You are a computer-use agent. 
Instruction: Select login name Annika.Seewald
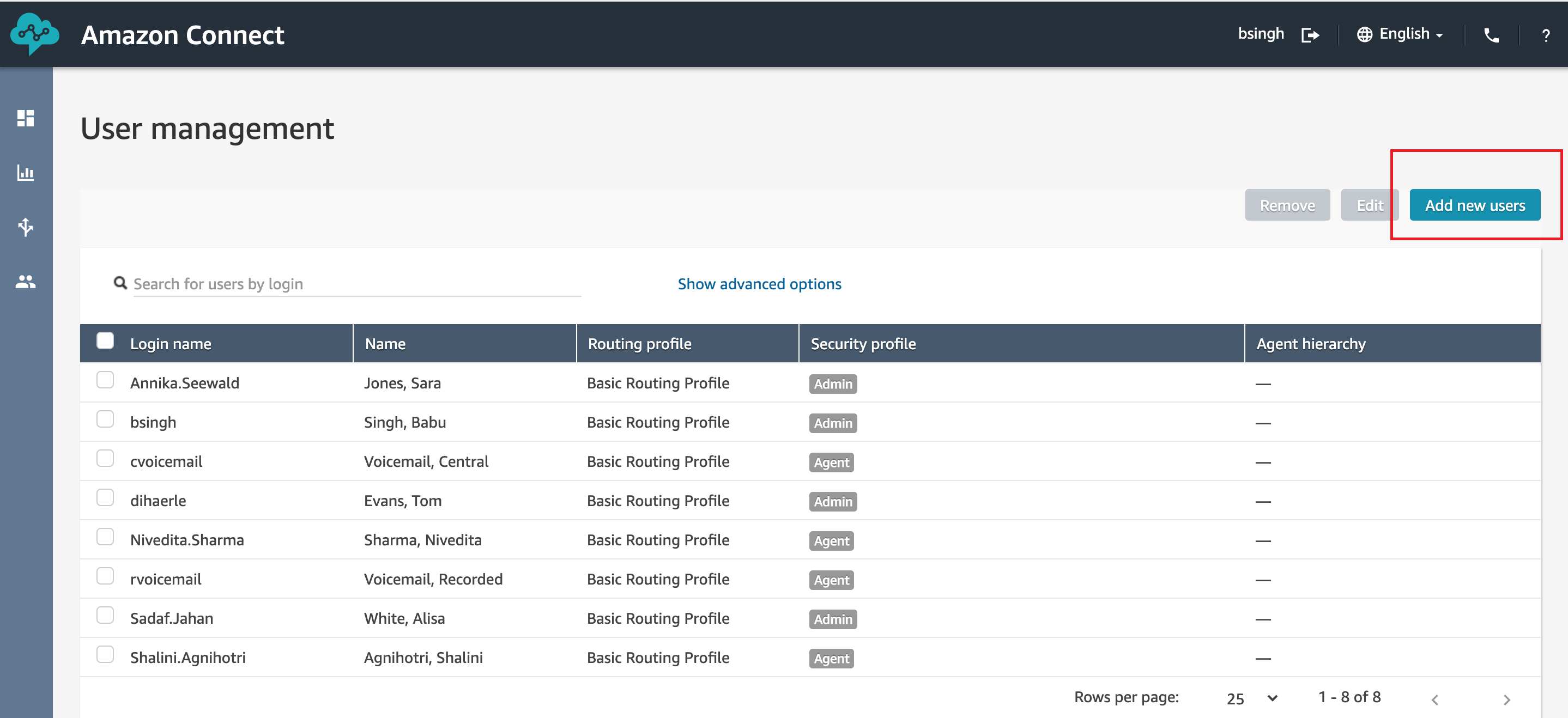point(184,384)
